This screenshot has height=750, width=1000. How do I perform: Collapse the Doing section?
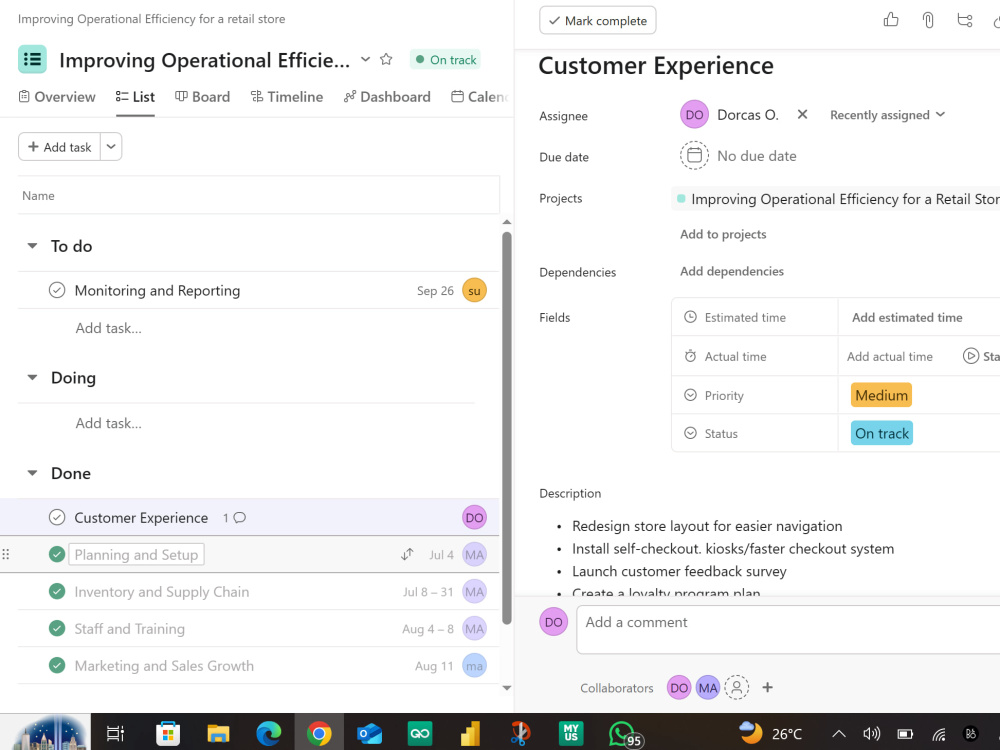(x=32, y=378)
